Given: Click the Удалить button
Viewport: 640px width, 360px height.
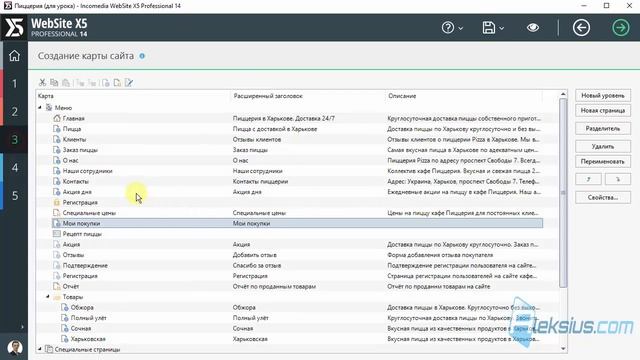Looking at the screenshot, I should point(603,147).
